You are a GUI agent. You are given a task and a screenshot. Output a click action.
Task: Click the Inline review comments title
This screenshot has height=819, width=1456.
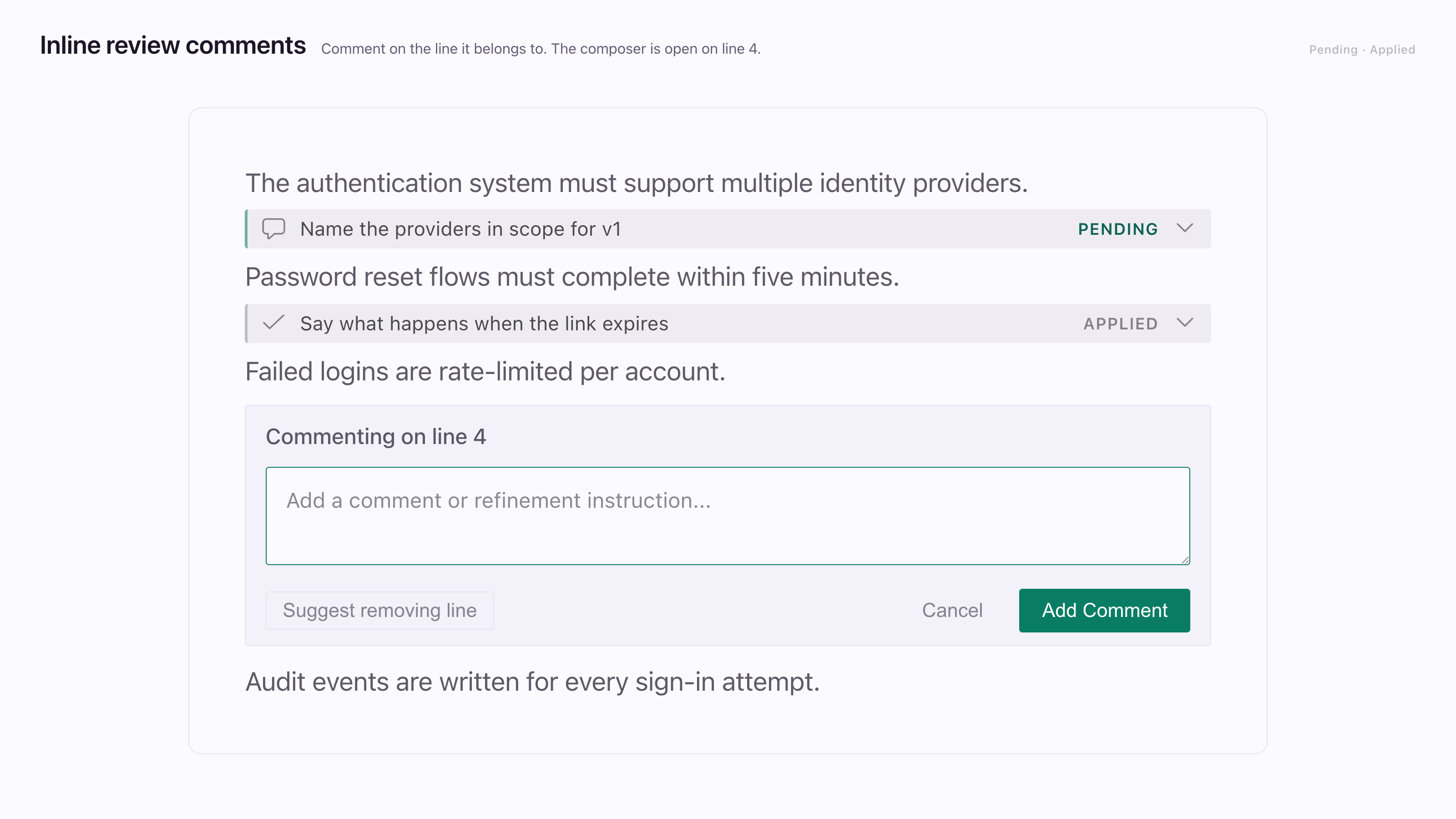173,46
